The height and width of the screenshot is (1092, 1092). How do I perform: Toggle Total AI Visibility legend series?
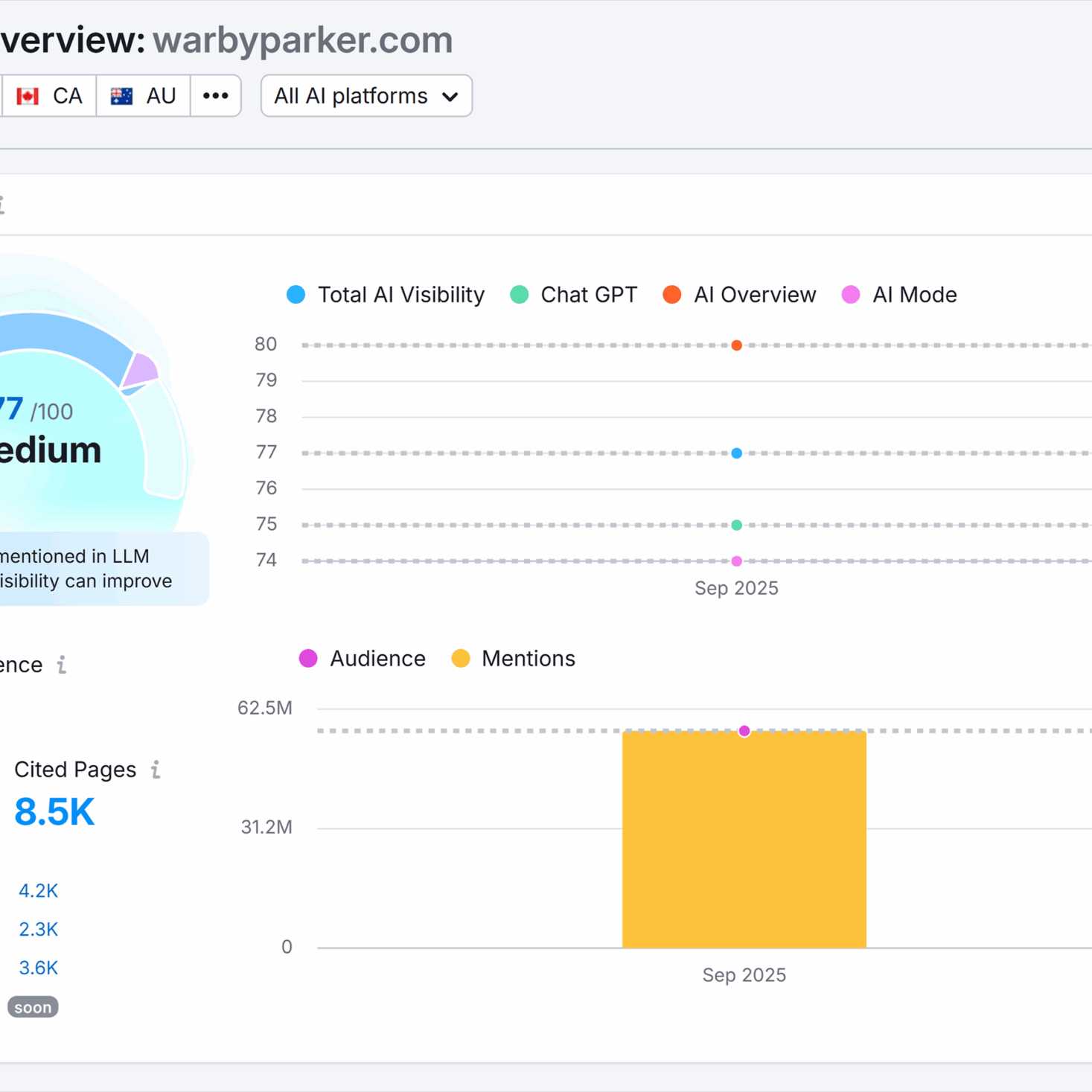[386, 295]
